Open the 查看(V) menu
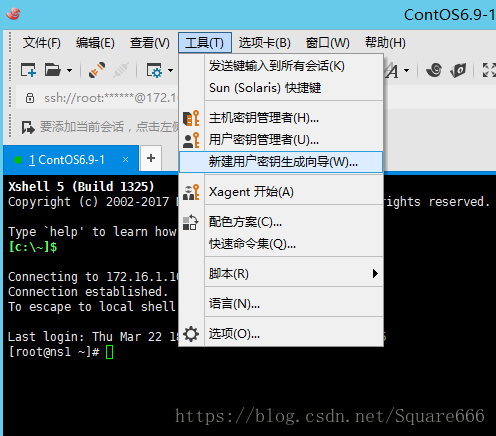The height and width of the screenshot is (436, 496). 150,43
